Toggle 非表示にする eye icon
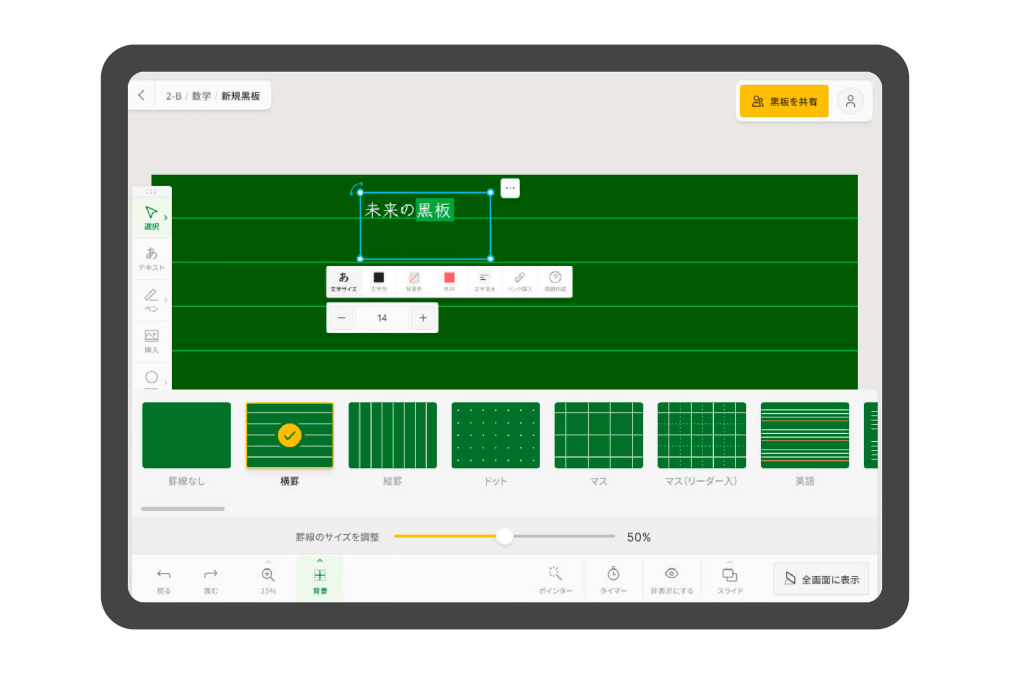 (671, 578)
